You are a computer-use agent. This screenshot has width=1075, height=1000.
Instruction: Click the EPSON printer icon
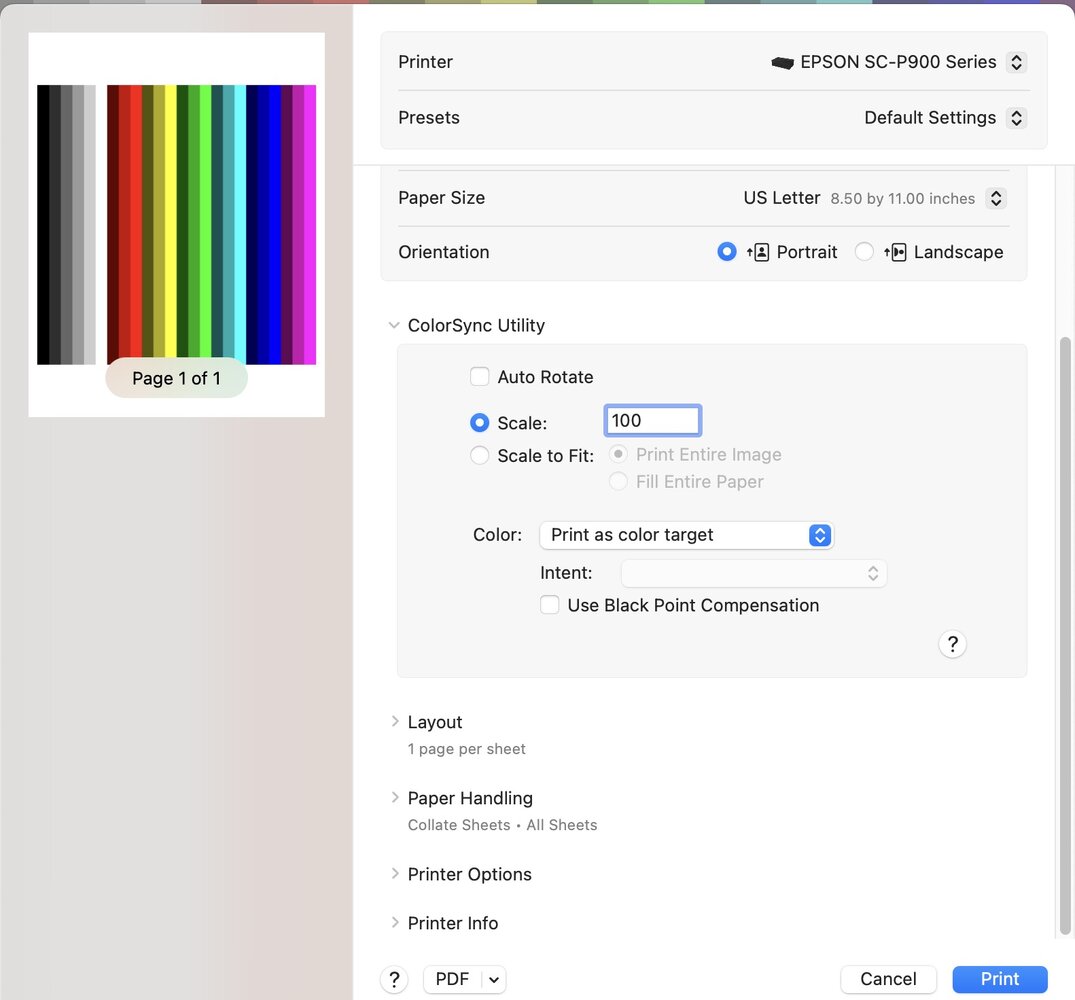pyautogui.click(x=782, y=62)
